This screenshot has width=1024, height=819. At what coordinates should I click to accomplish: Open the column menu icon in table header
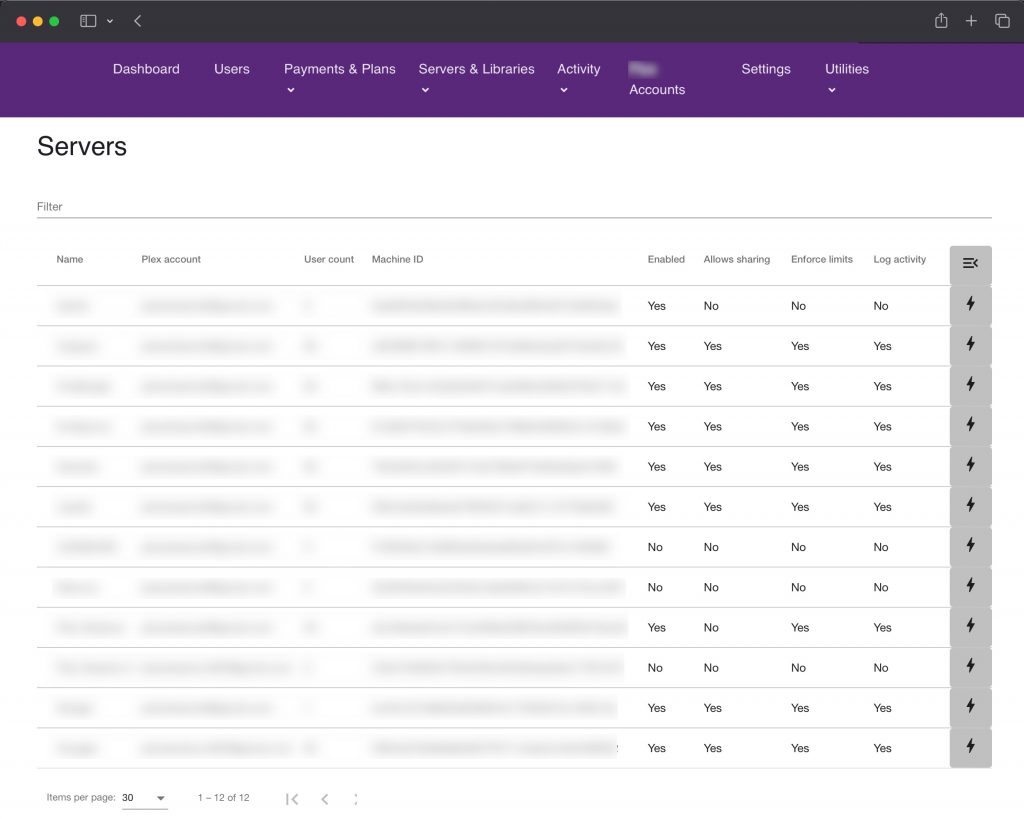click(x=970, y=263)
